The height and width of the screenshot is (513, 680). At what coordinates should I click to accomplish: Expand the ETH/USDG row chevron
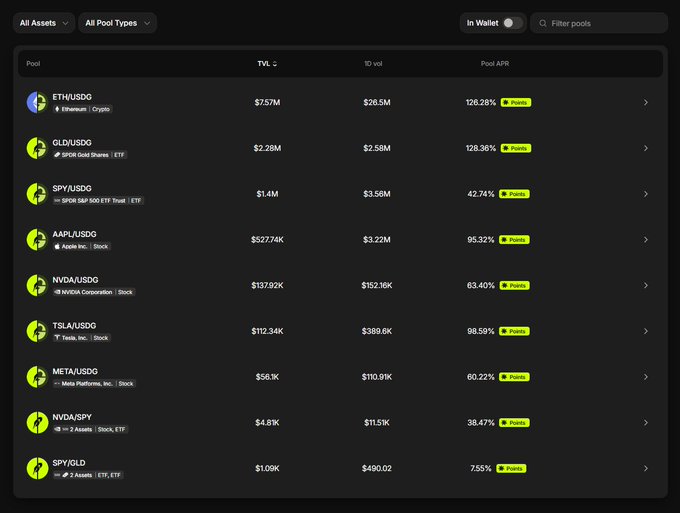point(646,102)
